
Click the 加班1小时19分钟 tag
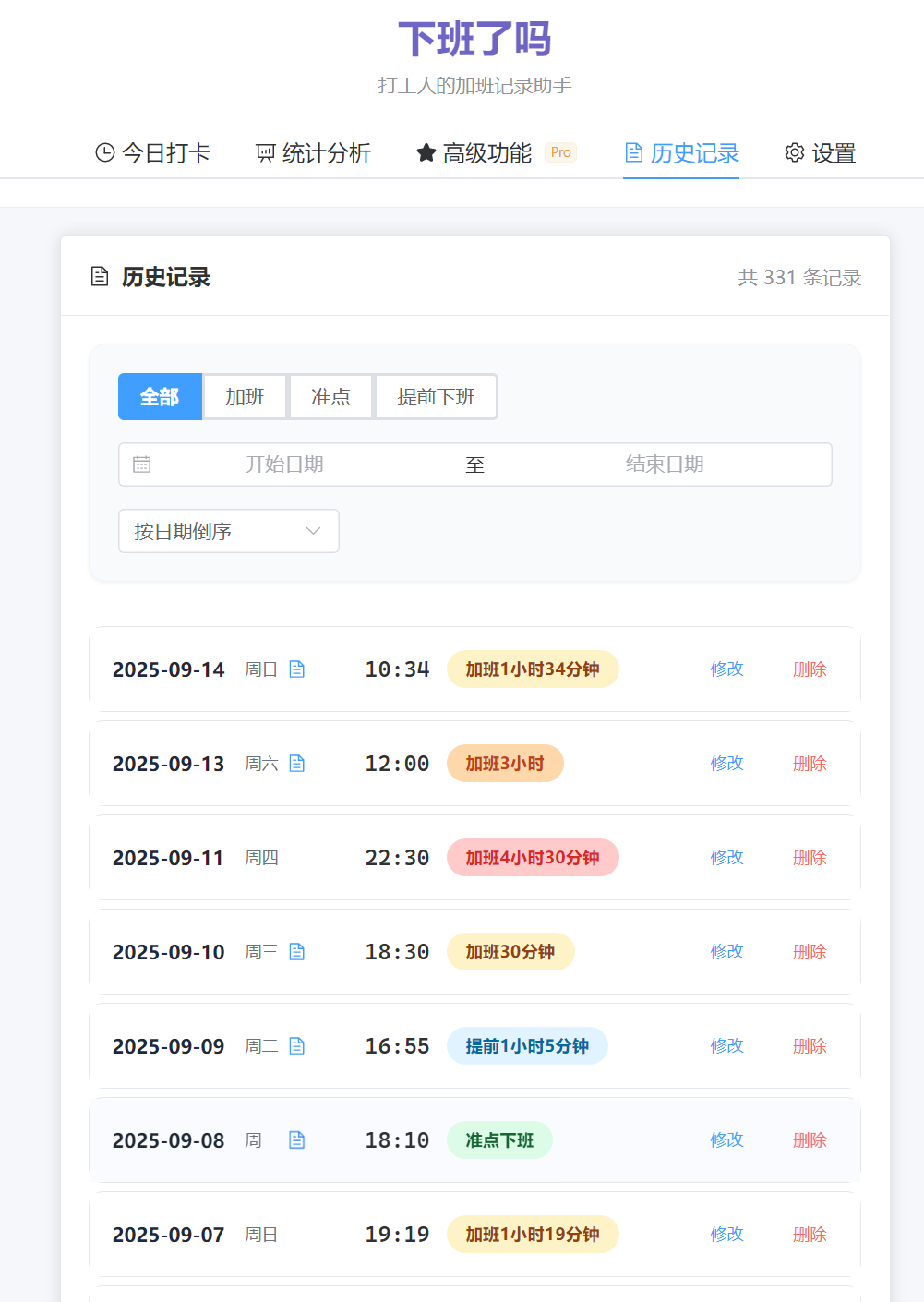click(x=533, y=1235)
